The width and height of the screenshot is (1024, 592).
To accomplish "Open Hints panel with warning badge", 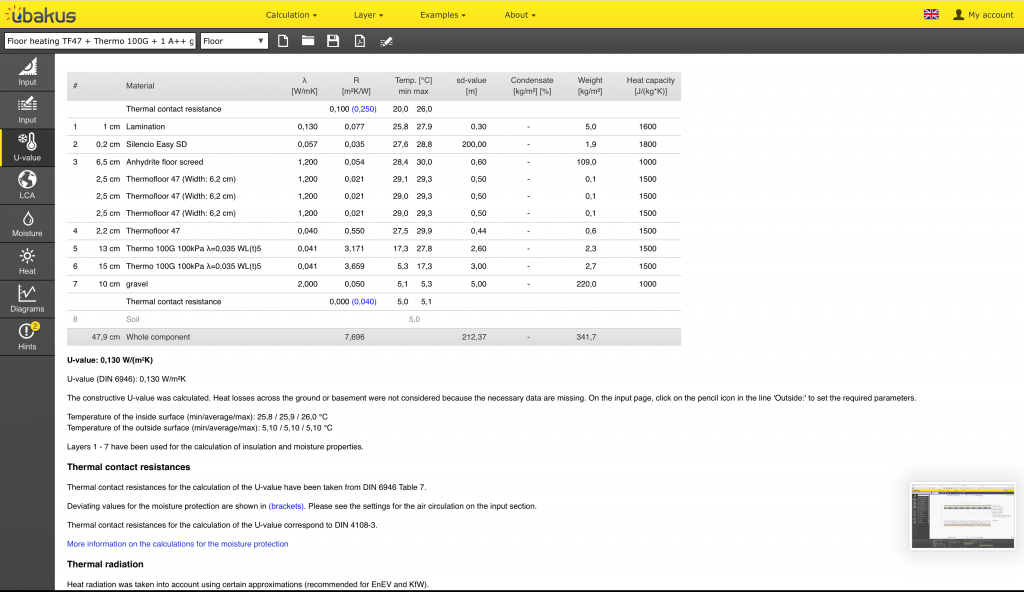I will tap(27, 336).
